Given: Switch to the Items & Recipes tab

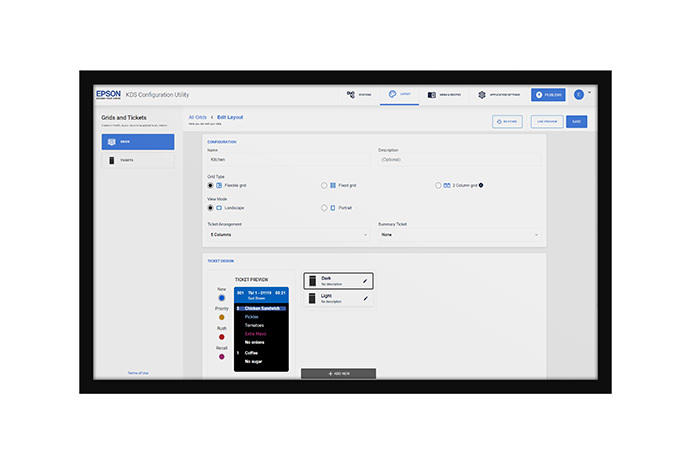Looking at the screenshot, I should [444, 95].
